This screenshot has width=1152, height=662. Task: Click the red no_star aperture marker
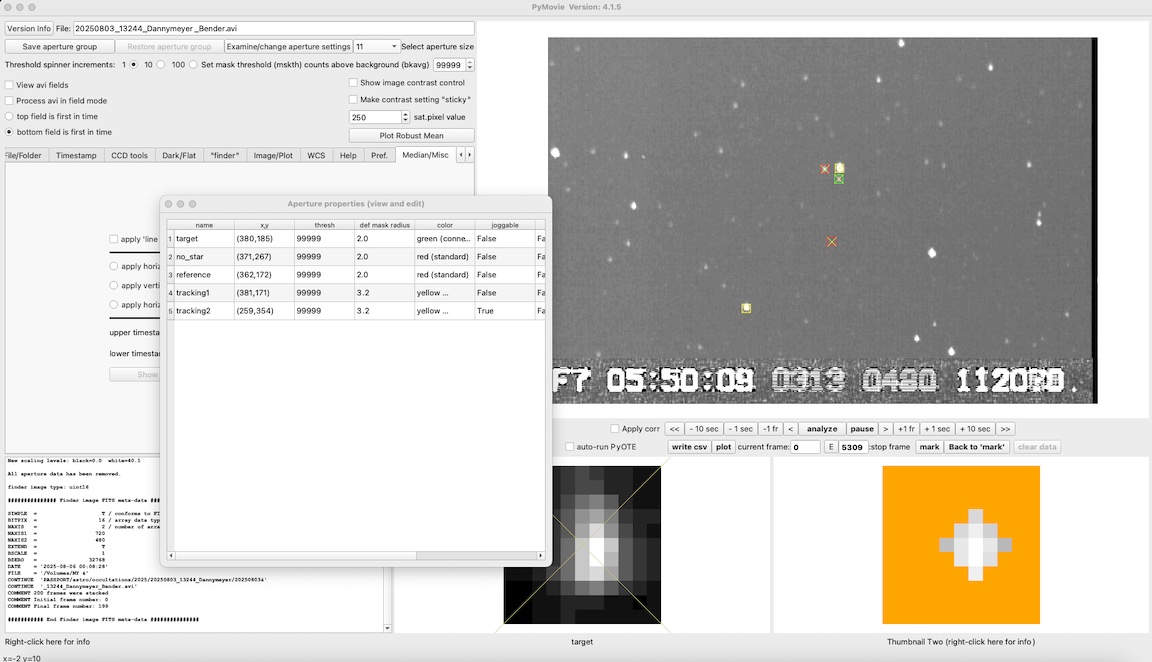[x=831, y=242]
